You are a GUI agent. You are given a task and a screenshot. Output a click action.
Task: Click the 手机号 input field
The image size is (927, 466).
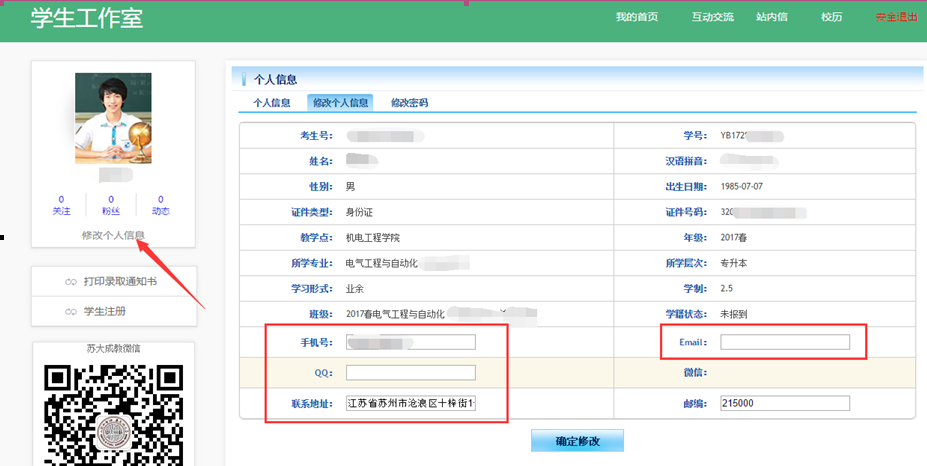(410, 342)
